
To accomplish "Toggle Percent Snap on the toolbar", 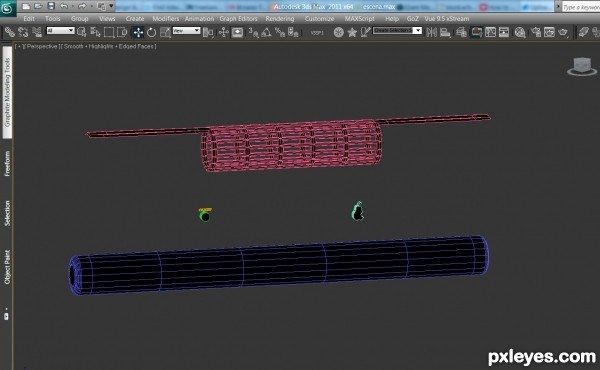I will coord(280,33).
